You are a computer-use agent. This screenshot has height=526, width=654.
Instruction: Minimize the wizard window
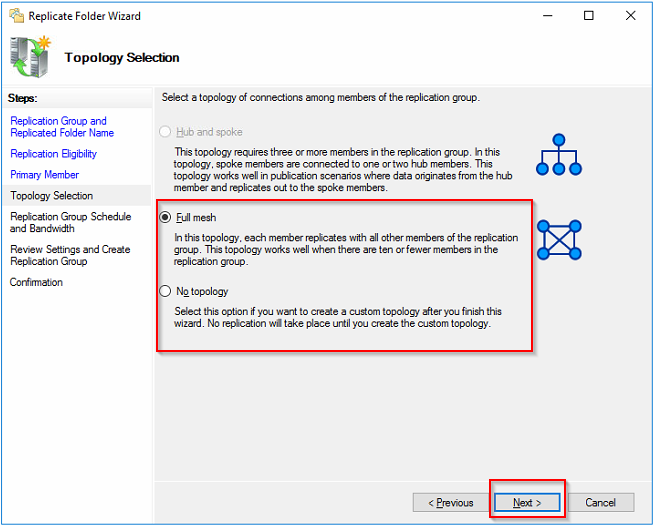pos(544,16)
